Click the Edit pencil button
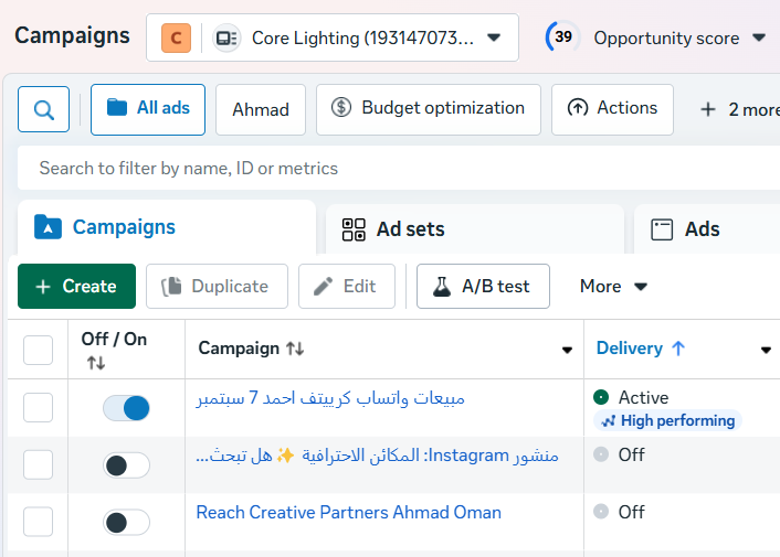The image size is (780, 557). click(347, 286)
